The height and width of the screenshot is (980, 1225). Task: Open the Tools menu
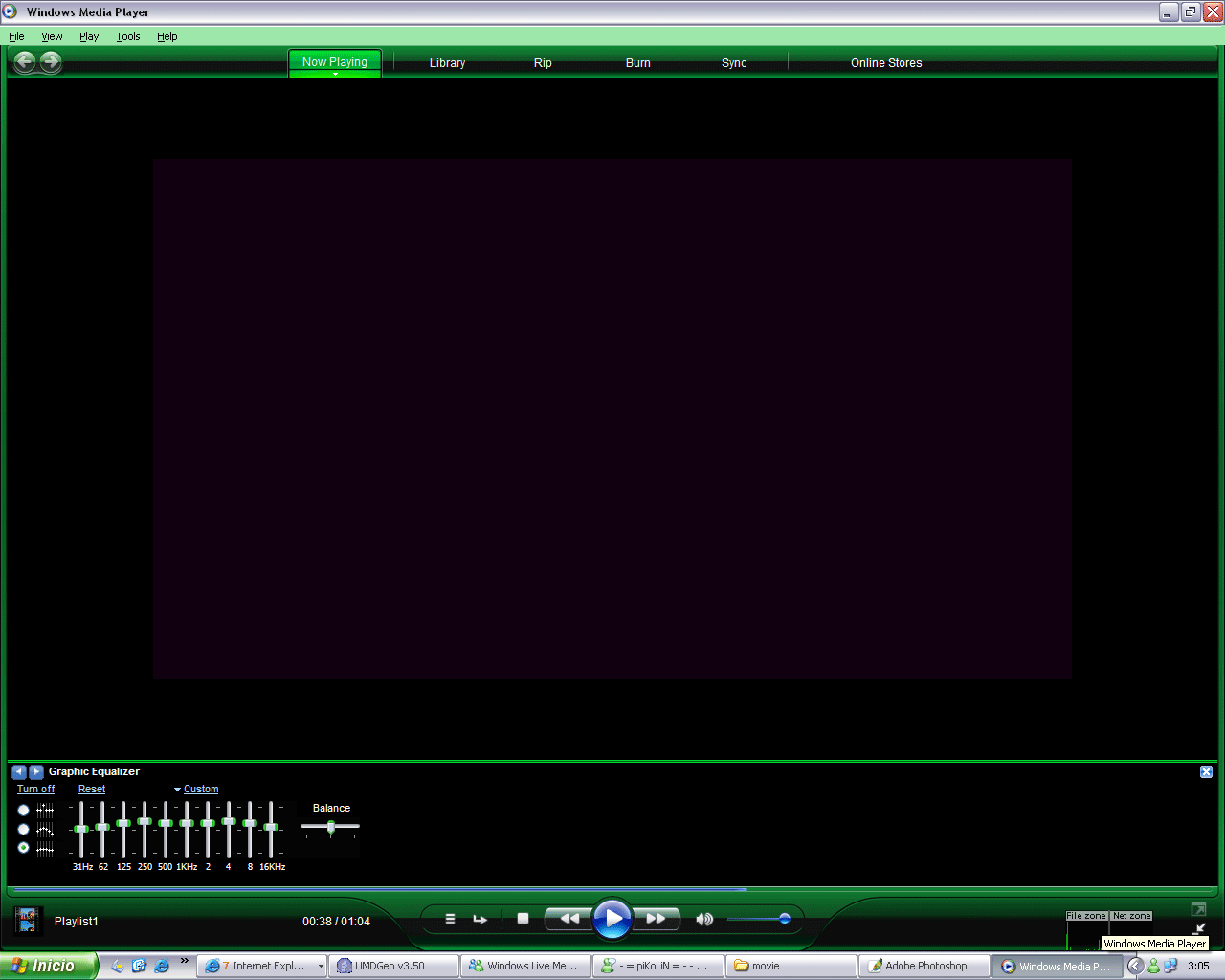tap(128, 36)
